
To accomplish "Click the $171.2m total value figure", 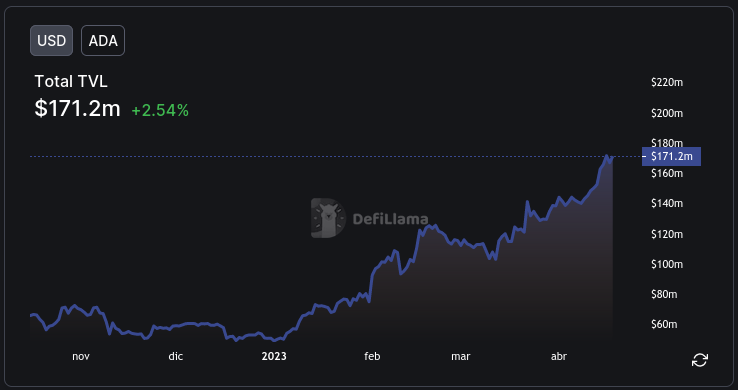I will (78, 109).
